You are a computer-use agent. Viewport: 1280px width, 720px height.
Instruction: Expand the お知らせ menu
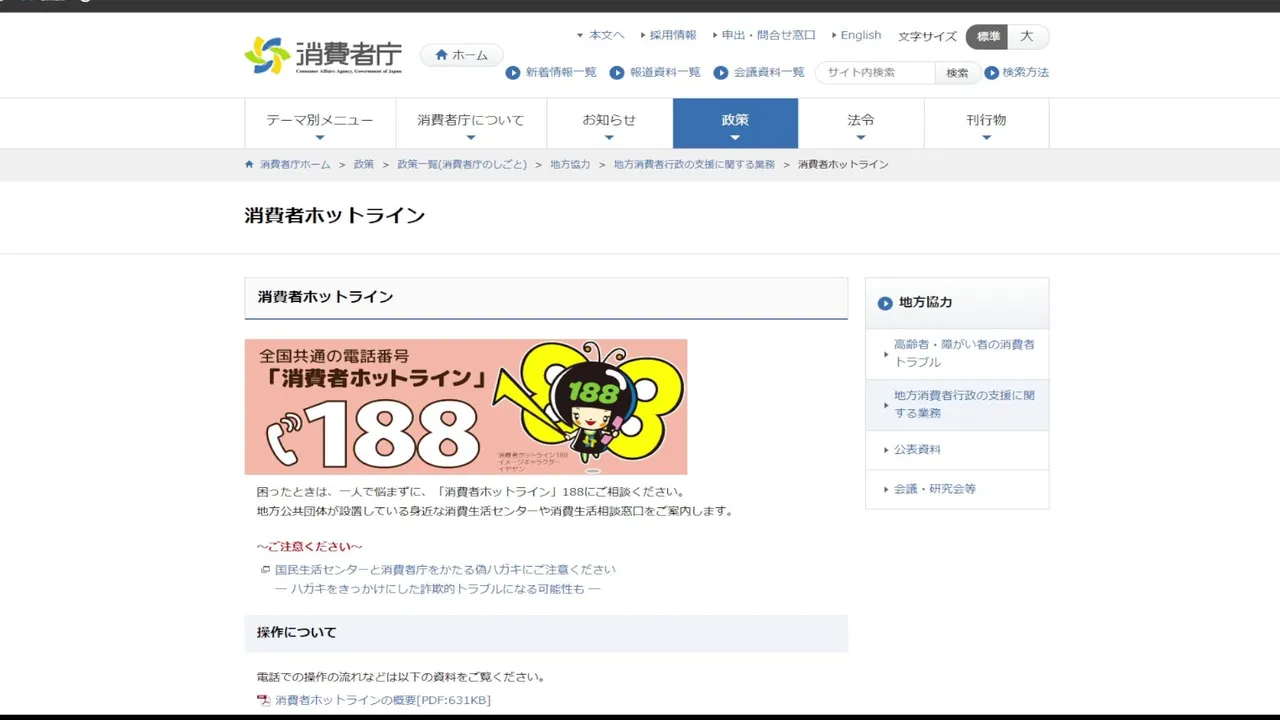point(609,123)
